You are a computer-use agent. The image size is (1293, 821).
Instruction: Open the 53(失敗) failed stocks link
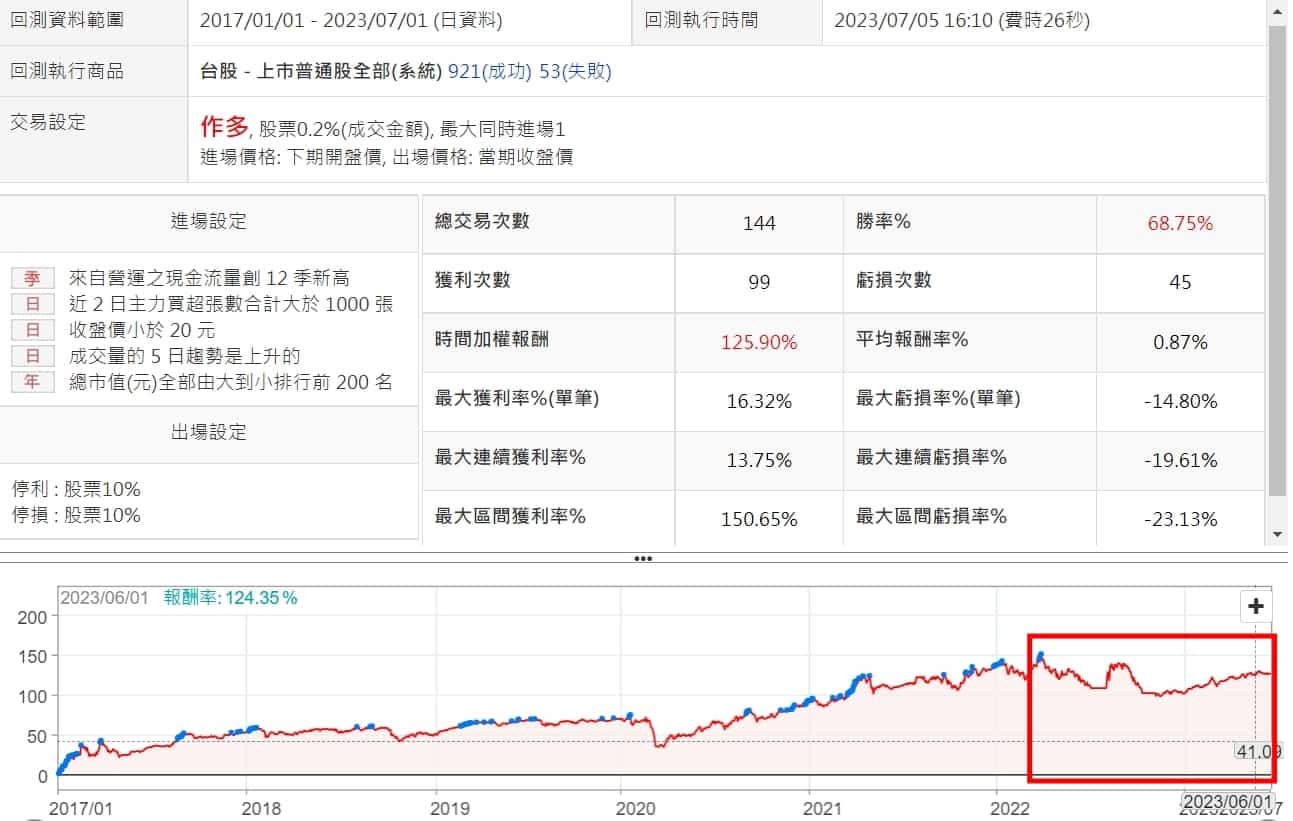(x=575, y=72)
